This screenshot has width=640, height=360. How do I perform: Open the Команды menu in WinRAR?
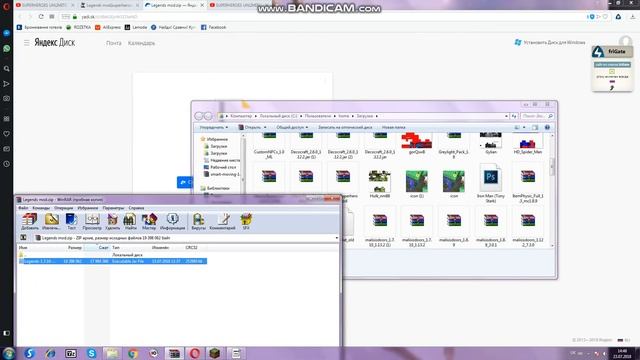tap(41, 208)
